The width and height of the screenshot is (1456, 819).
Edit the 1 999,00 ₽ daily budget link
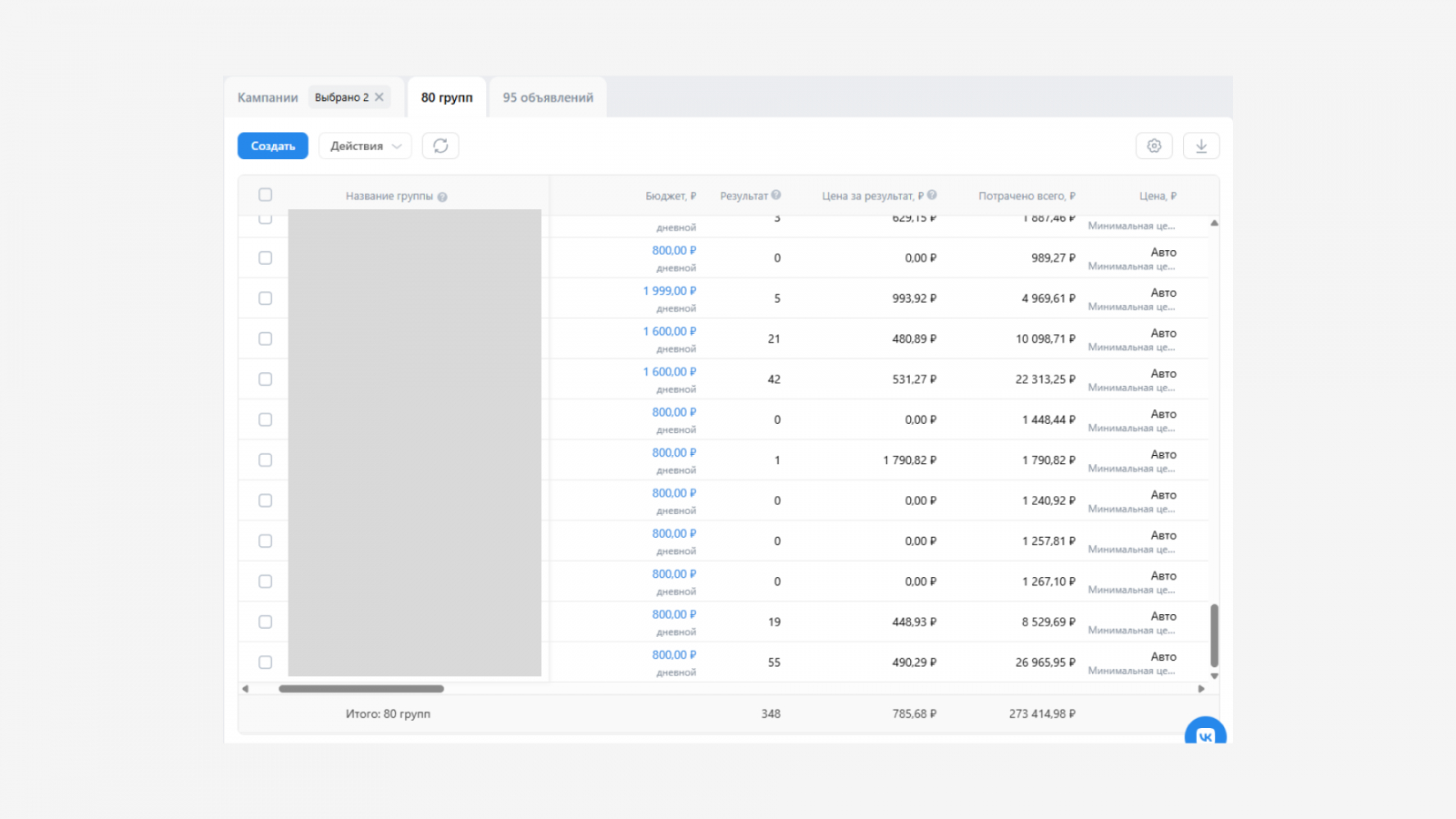coord(670,291)
